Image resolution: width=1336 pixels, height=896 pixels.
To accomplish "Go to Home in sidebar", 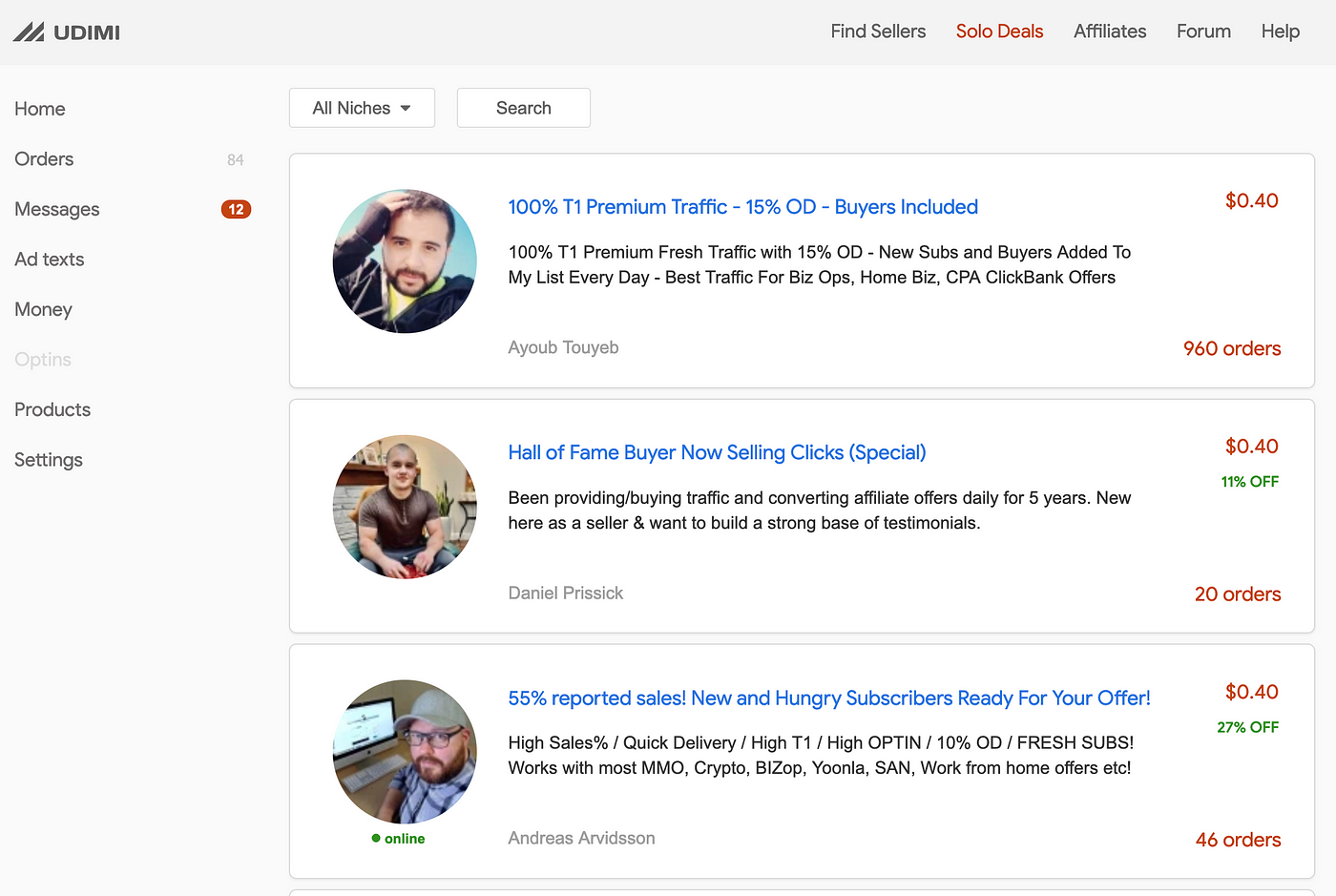I will coord(40,109).
